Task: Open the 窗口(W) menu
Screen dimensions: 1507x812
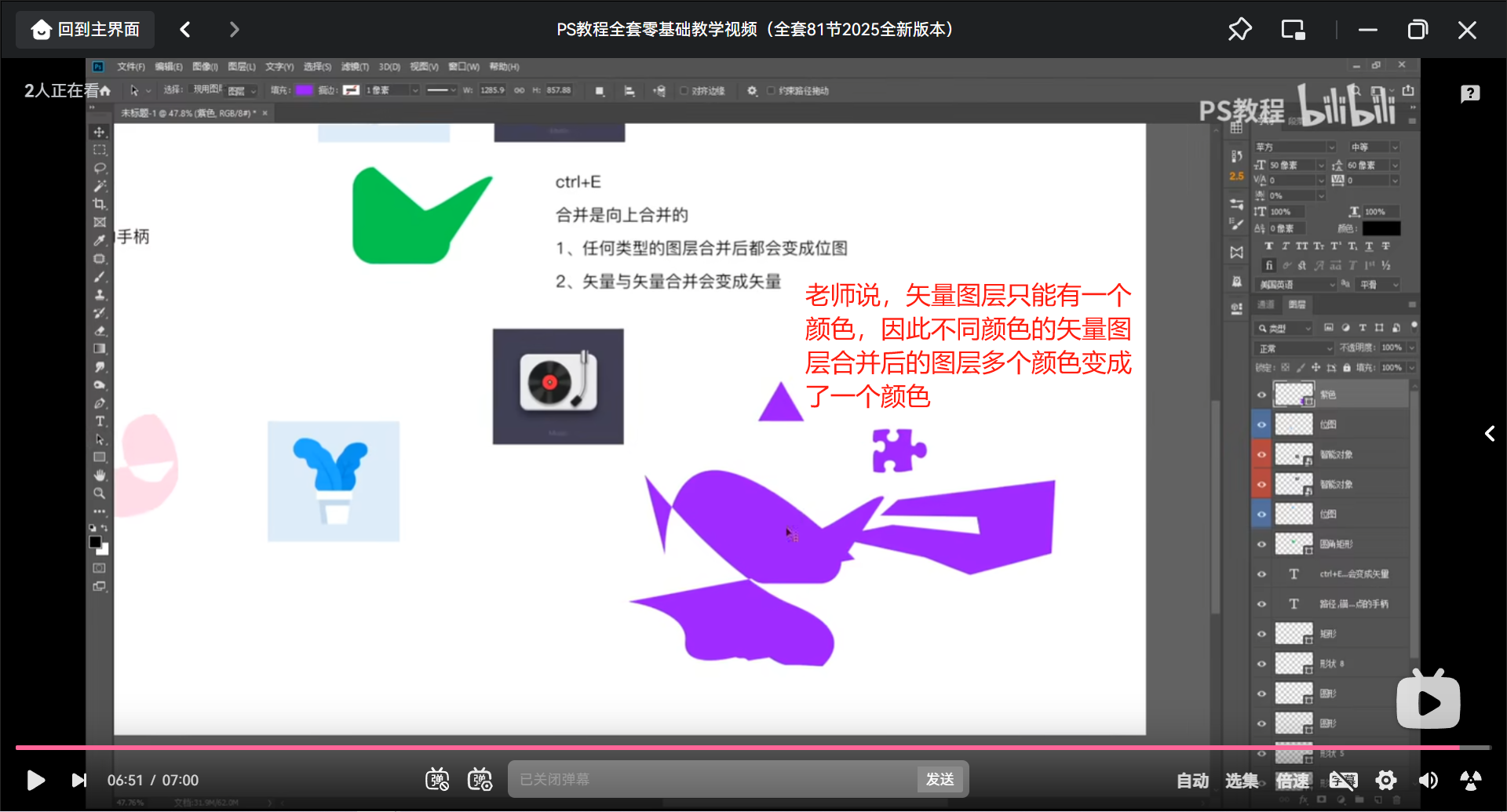Action: 464,67
